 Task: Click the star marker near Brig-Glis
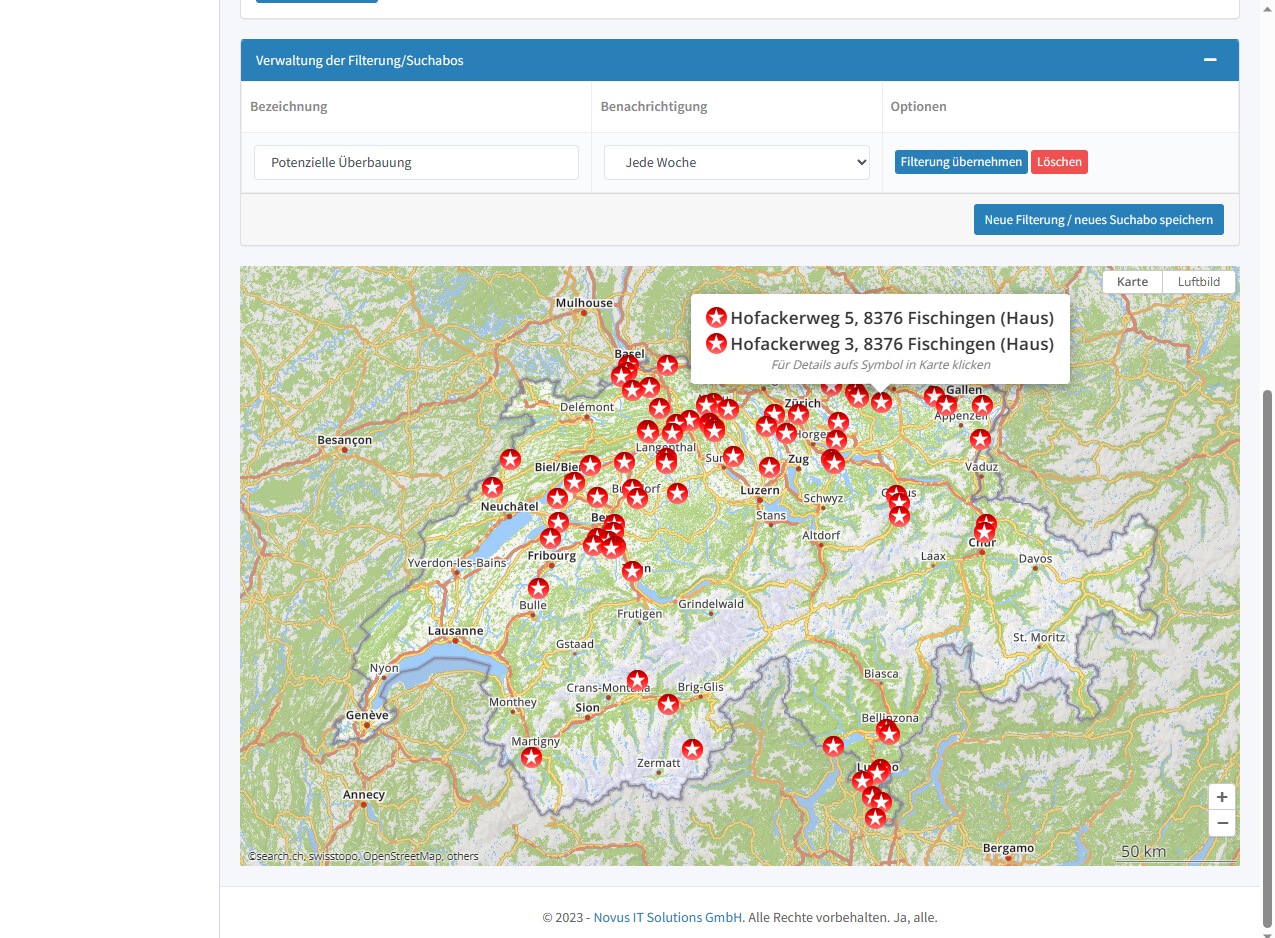click(x=669, y=704)
